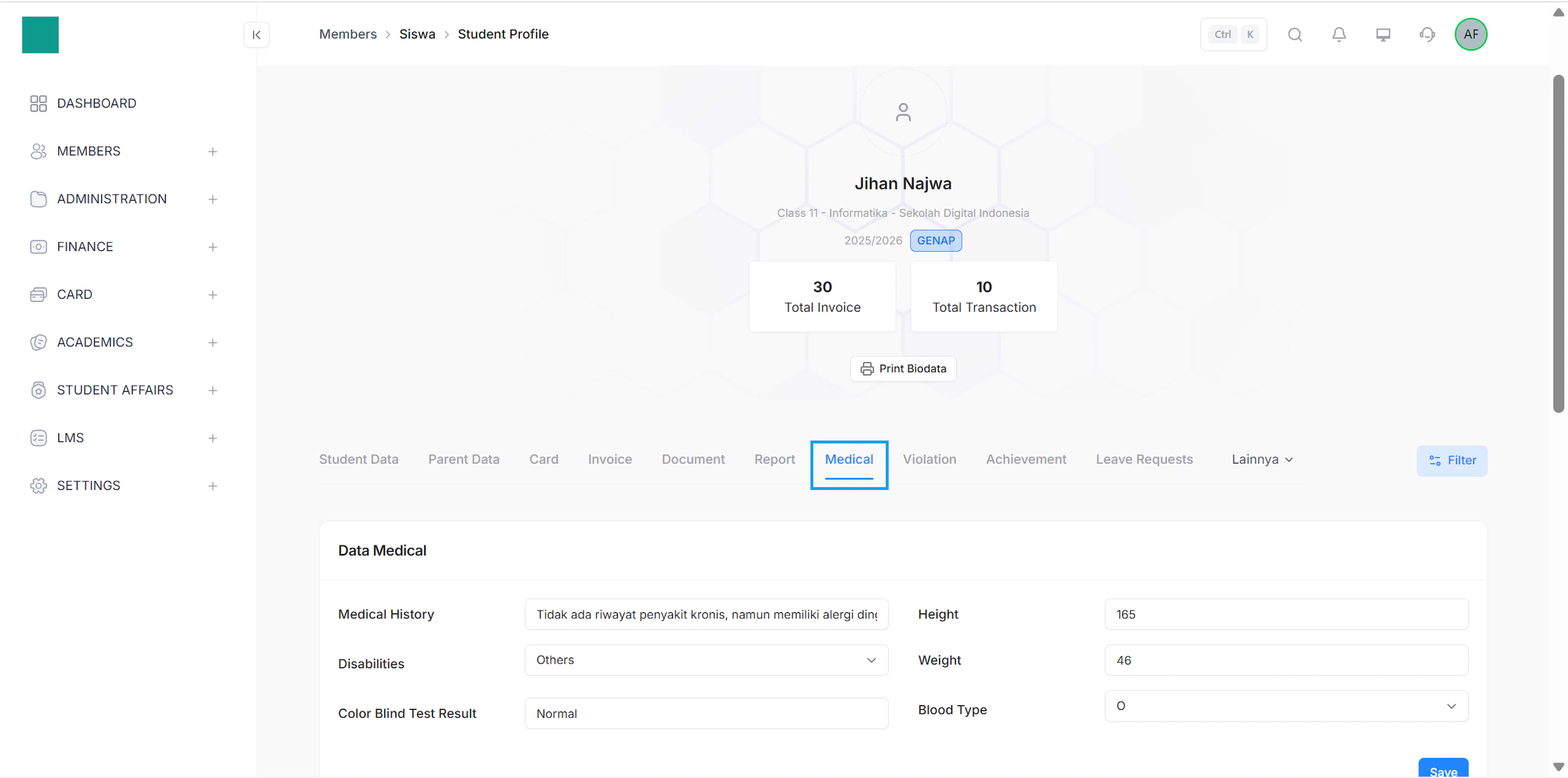
Task: Click the LMS checklist icon
Action: [x=38, y=438]
